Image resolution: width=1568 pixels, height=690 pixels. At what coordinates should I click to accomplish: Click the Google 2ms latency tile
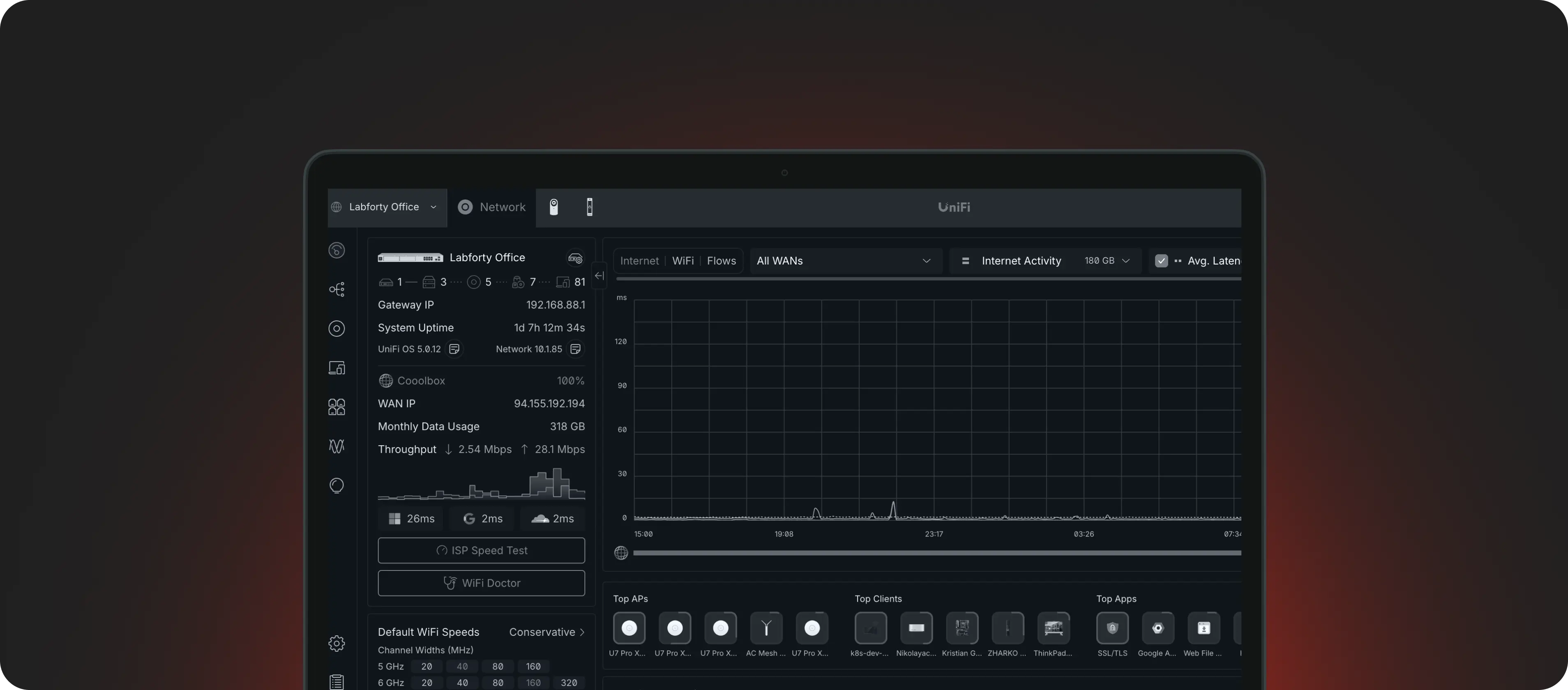[x=482, y=518]
